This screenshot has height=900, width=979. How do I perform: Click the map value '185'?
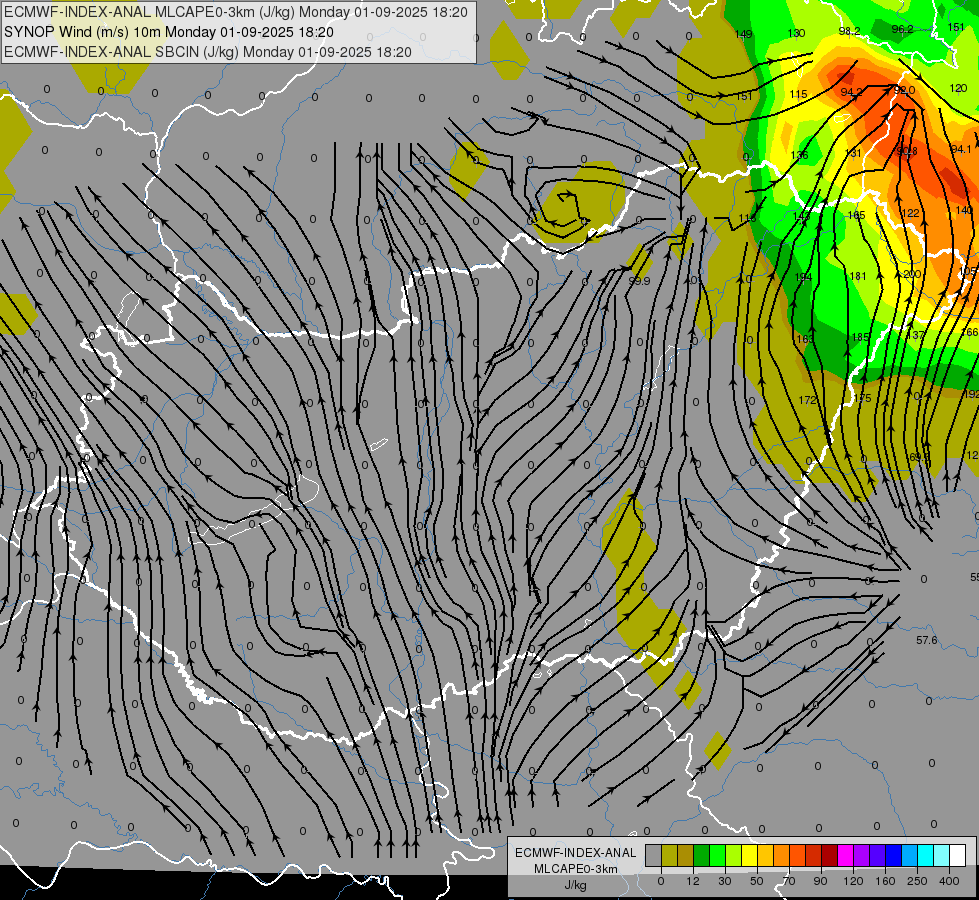(x=860, y=337)
